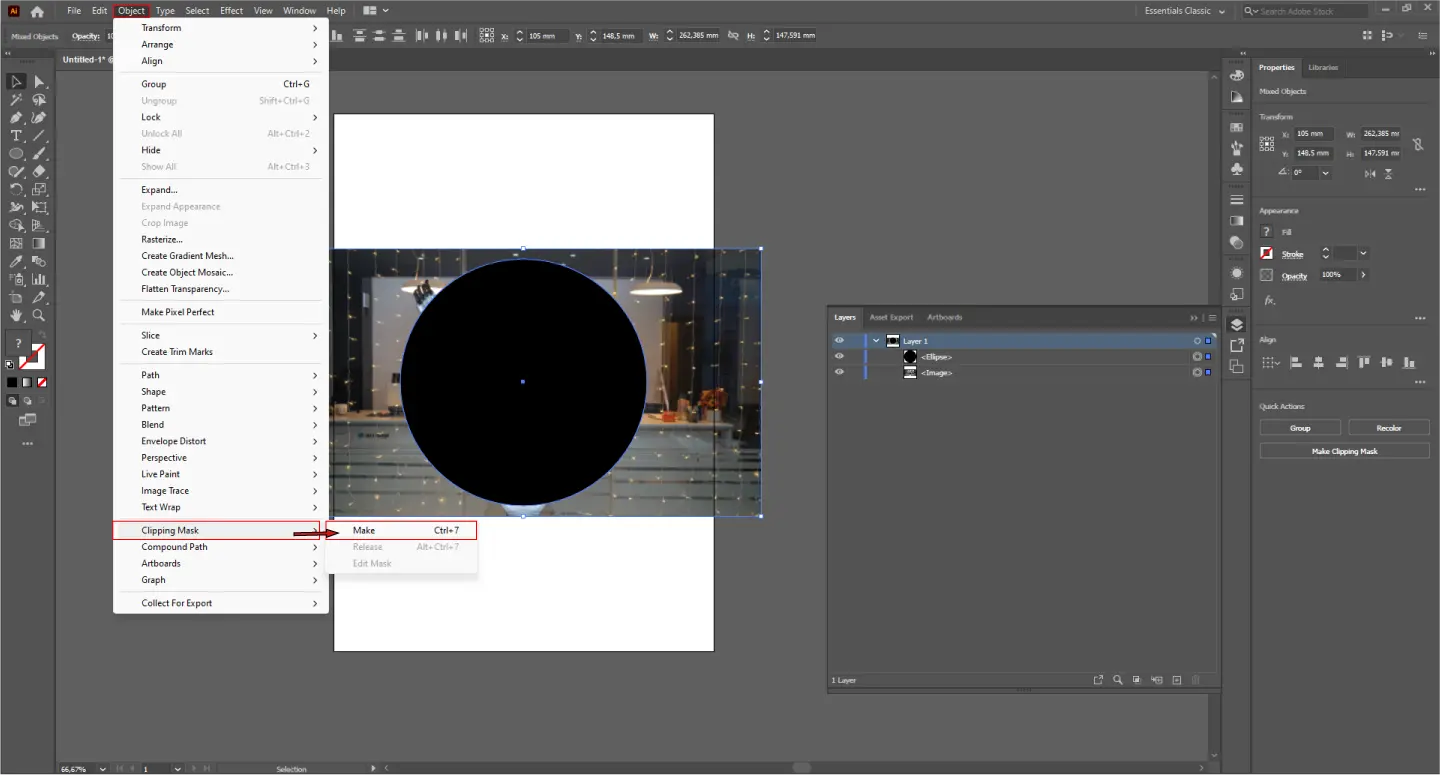Click the Locate Object magnifier in Layers panel
Image resolution: width=1440 pixels, height=775 pixels.
tap(1118, 680)
